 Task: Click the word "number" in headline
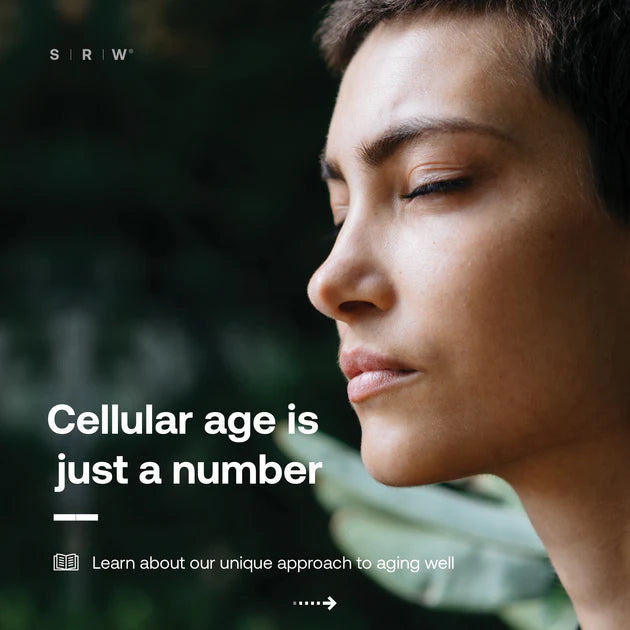coord(248,468)
